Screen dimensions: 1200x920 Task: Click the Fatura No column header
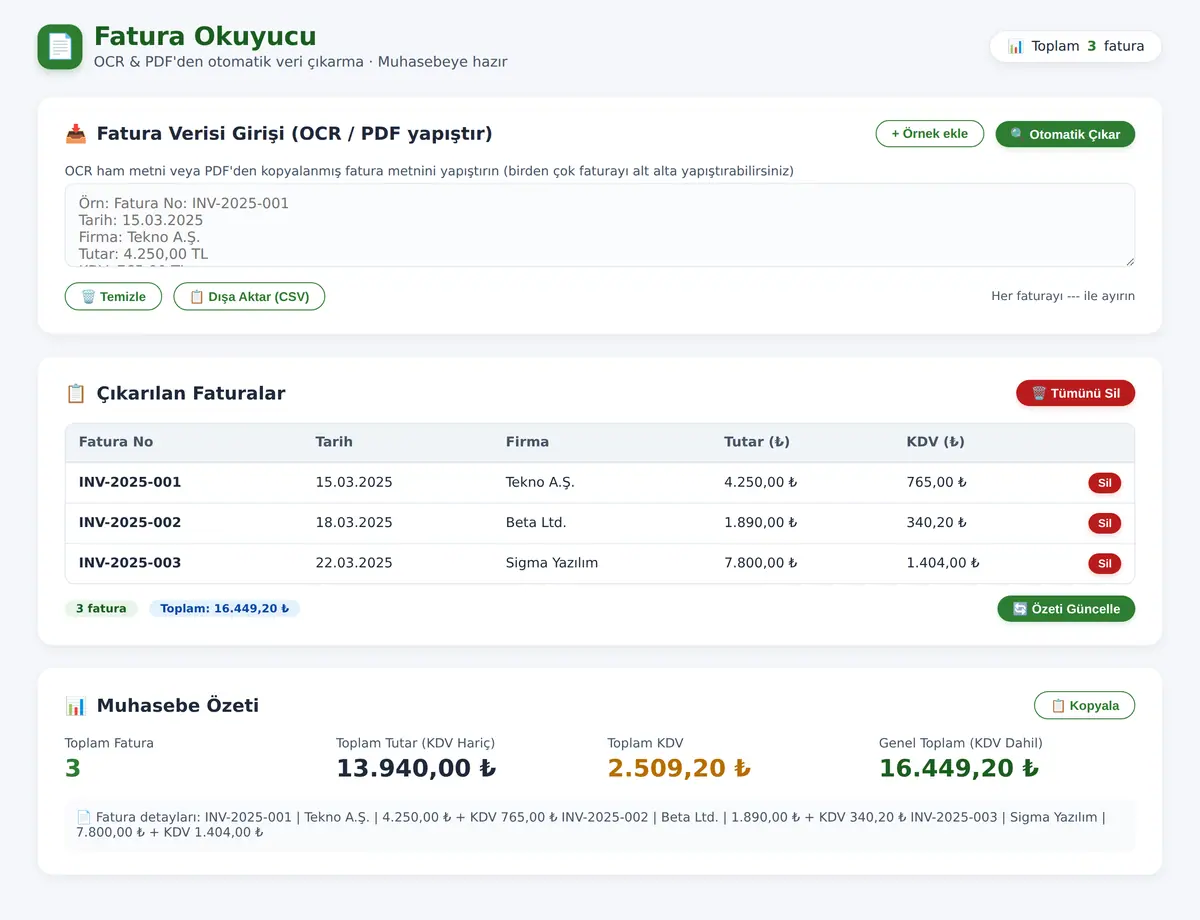[x=116, y=442]
